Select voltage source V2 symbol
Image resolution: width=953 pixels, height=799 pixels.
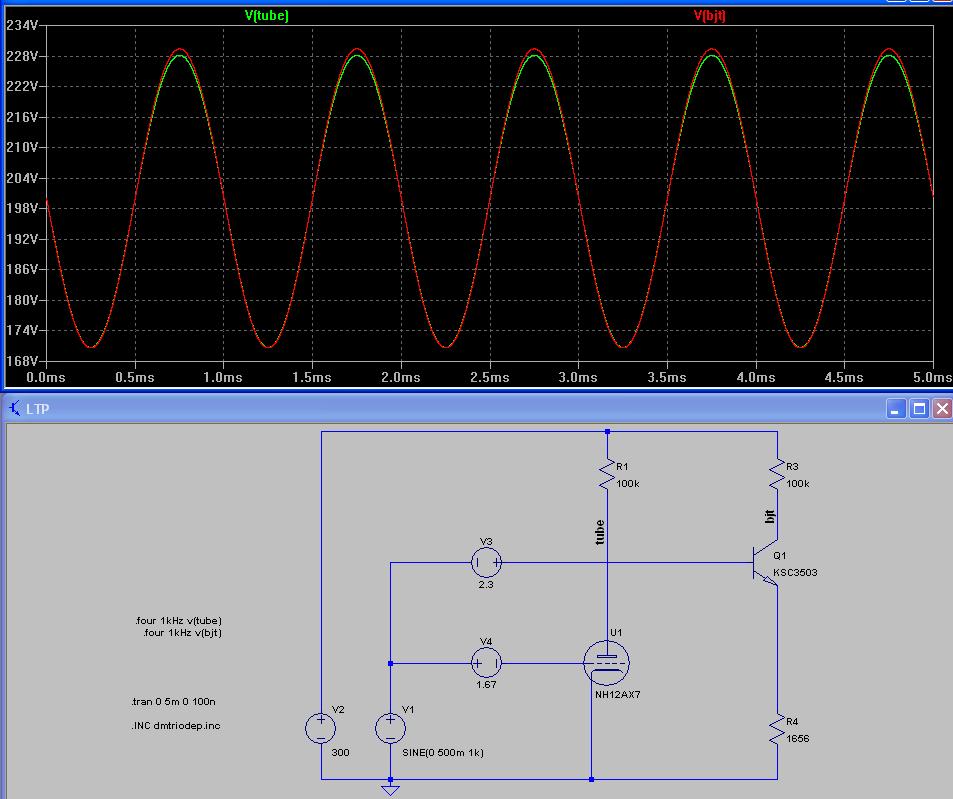click(320, 727)
